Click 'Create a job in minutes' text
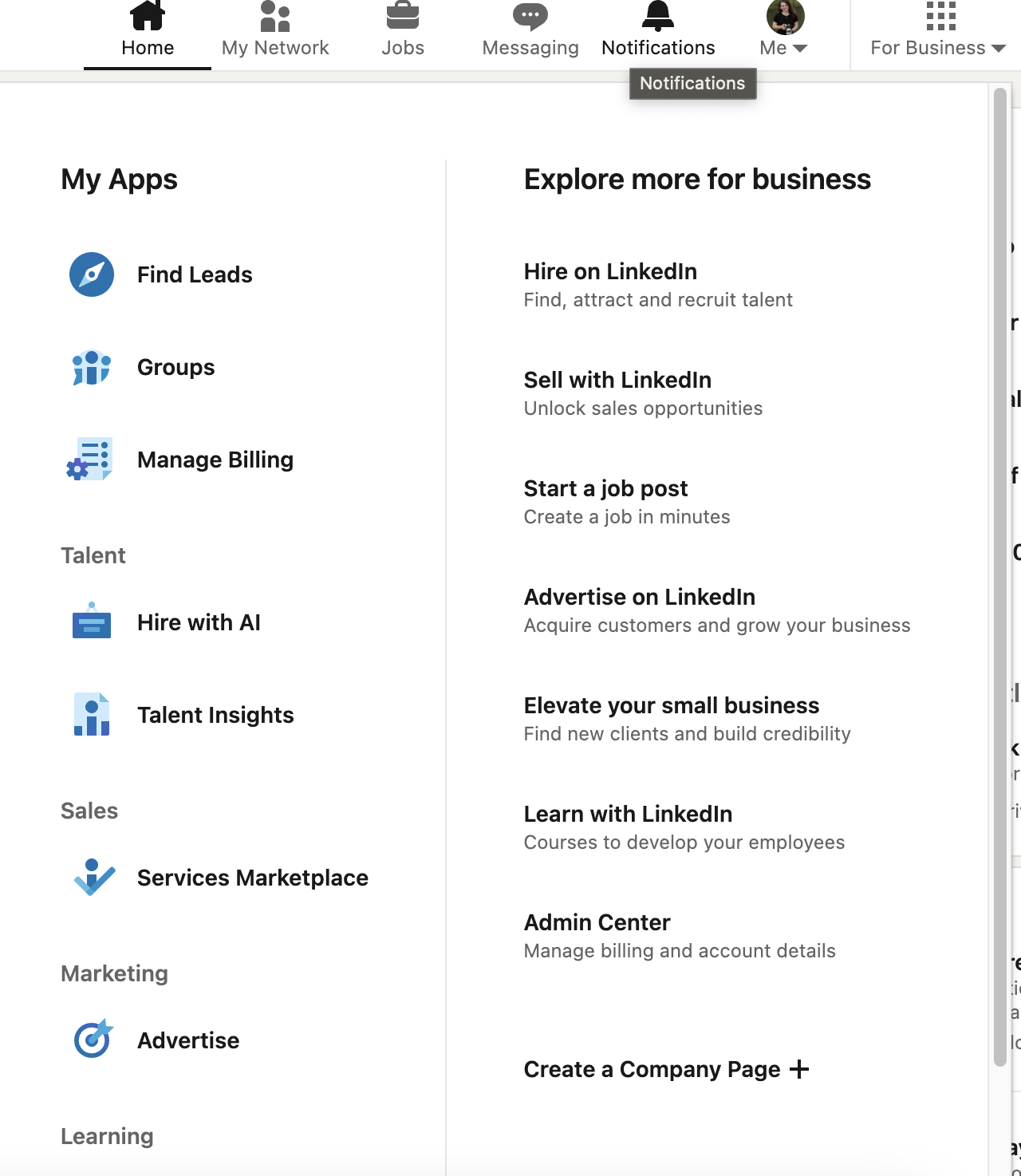 [627, 517]
